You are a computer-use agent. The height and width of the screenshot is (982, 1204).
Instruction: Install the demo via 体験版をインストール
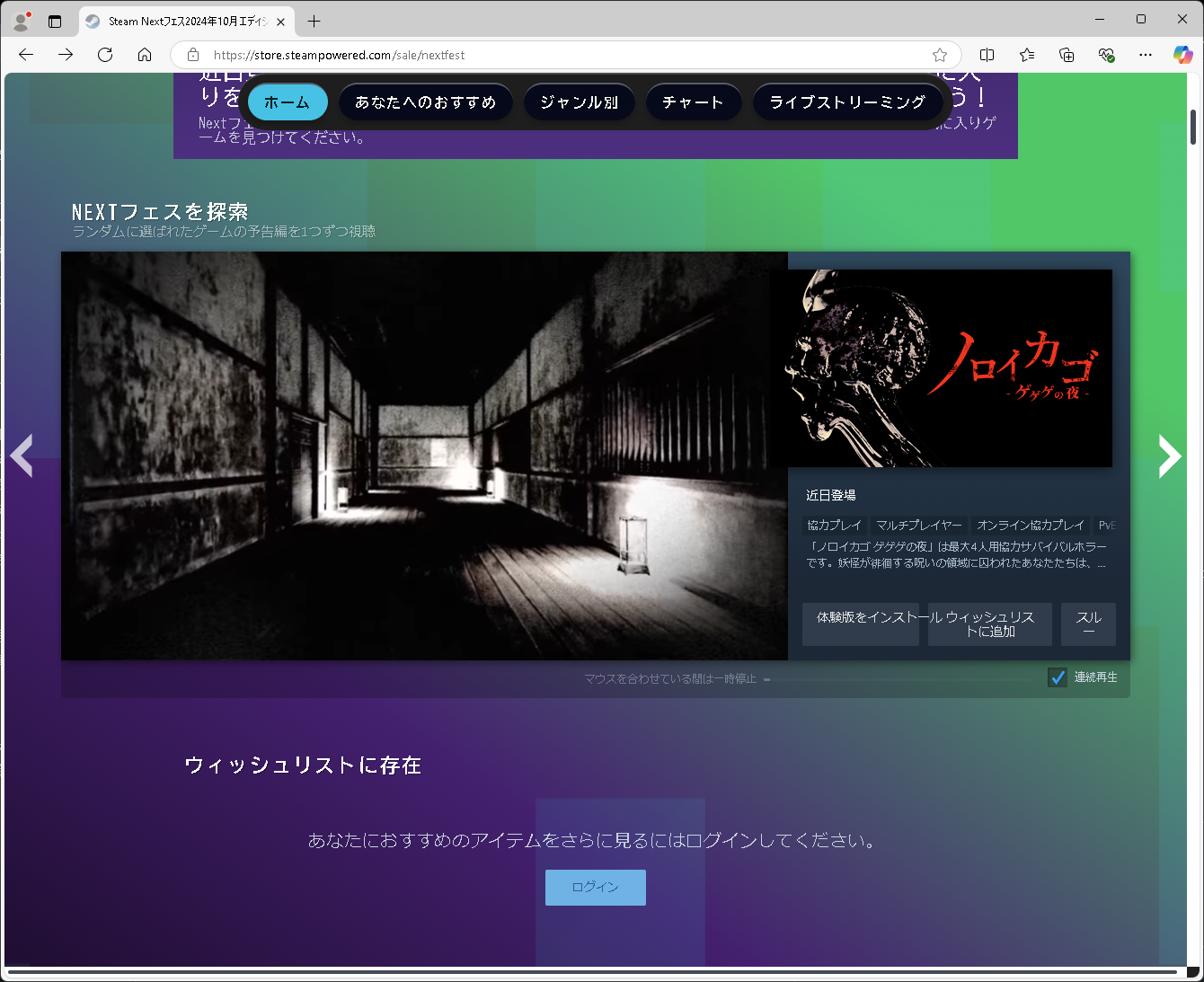860,624
